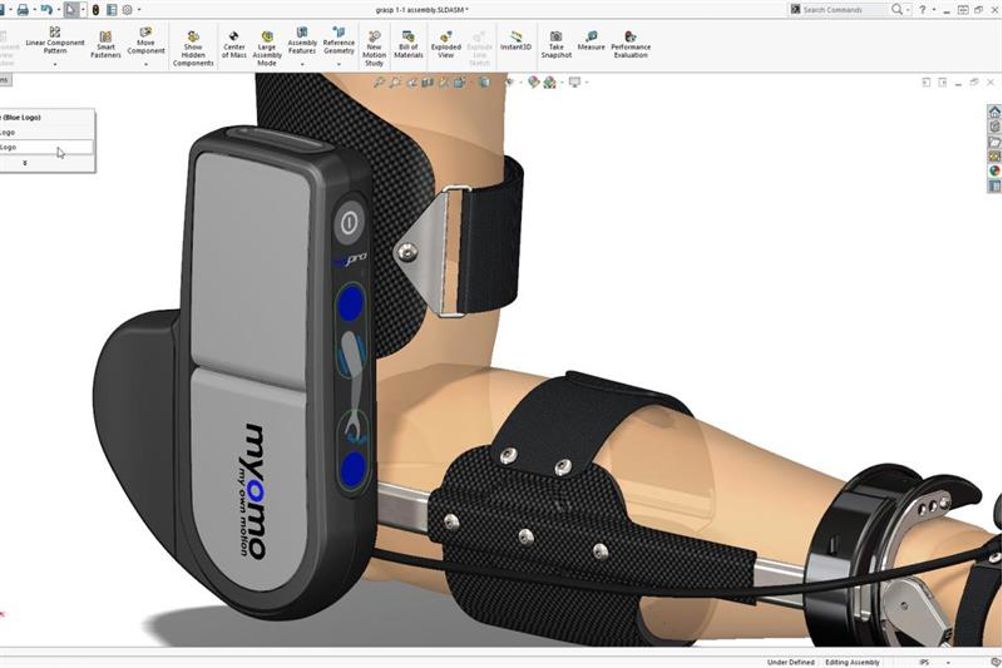Image resolution: width=1002 pixels, height=668 pixels.
Task: Insert a Center of Mass
Action: [234, 45]
